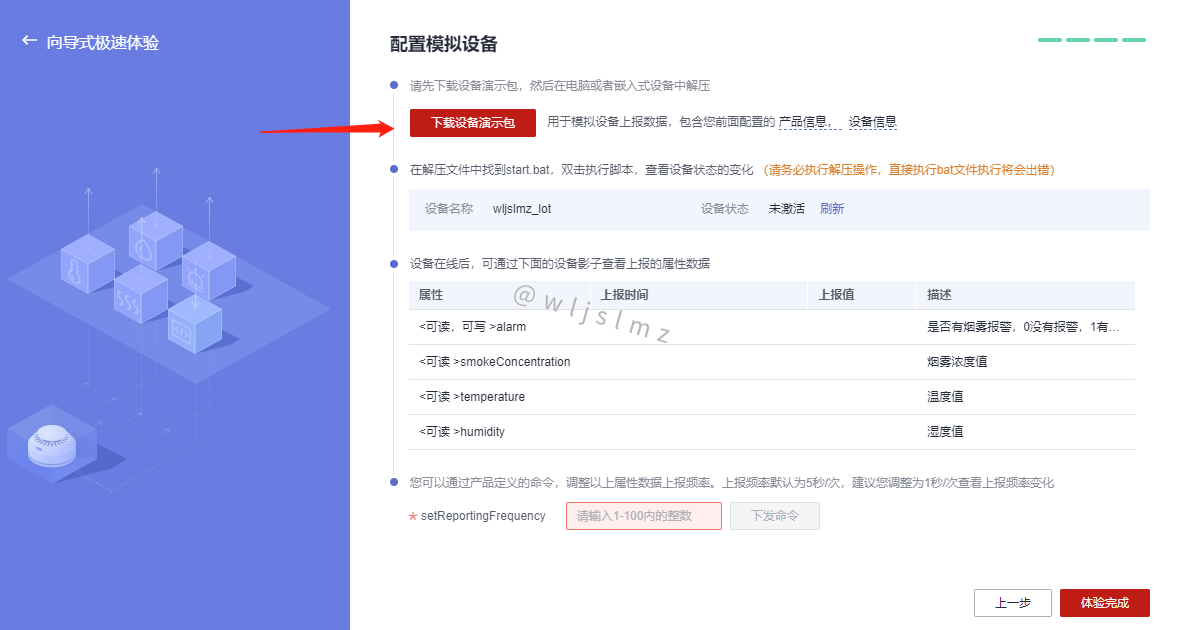Click the smoke detector illustration
Viewport: 1184px width, 630px height.
tap(52, 446)
